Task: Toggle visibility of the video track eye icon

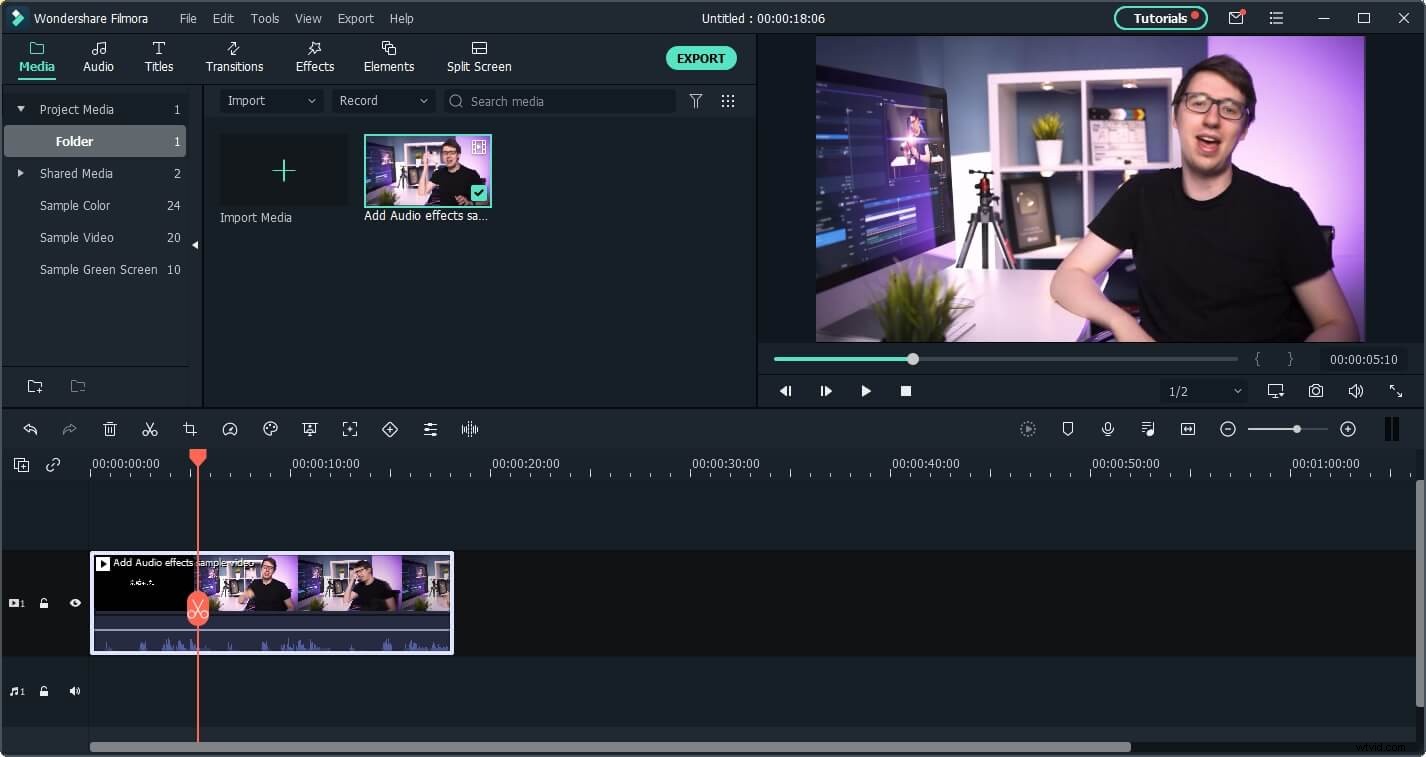Action: [x=75, y=603]
